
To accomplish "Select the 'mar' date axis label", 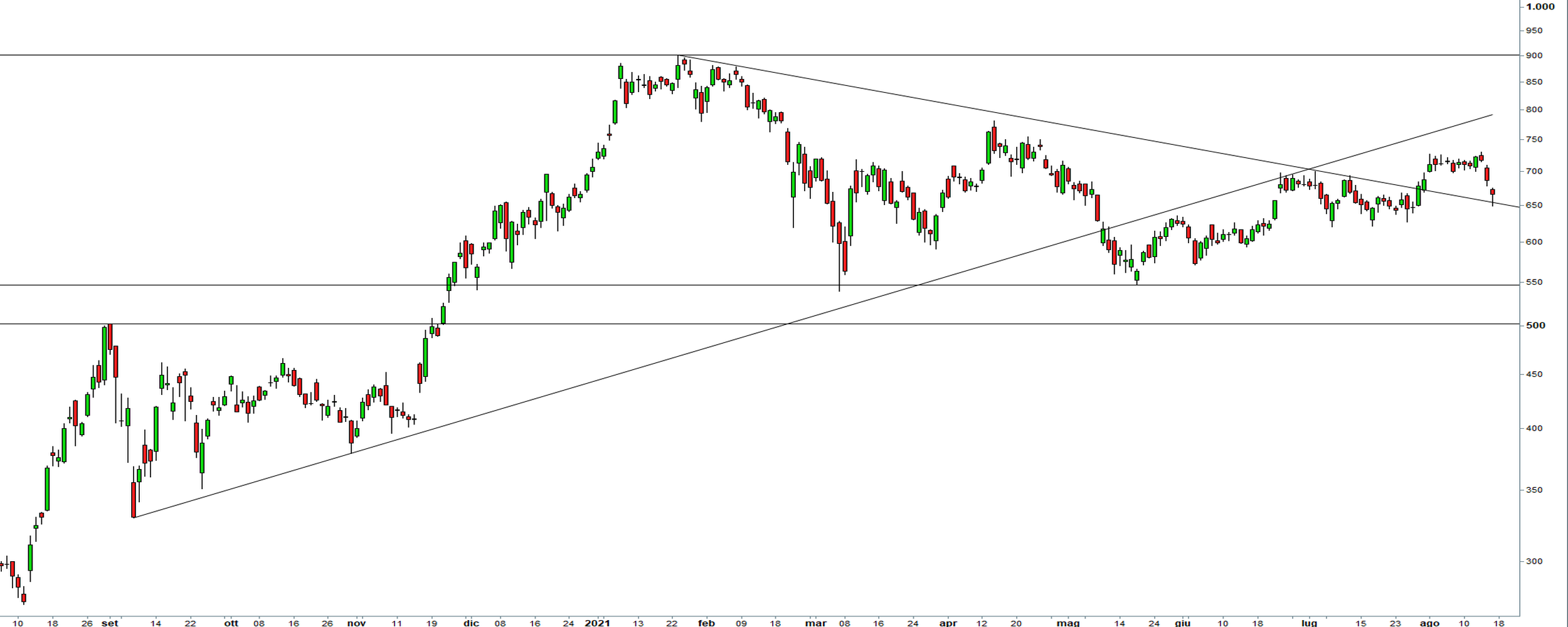I will click(815, 623).
